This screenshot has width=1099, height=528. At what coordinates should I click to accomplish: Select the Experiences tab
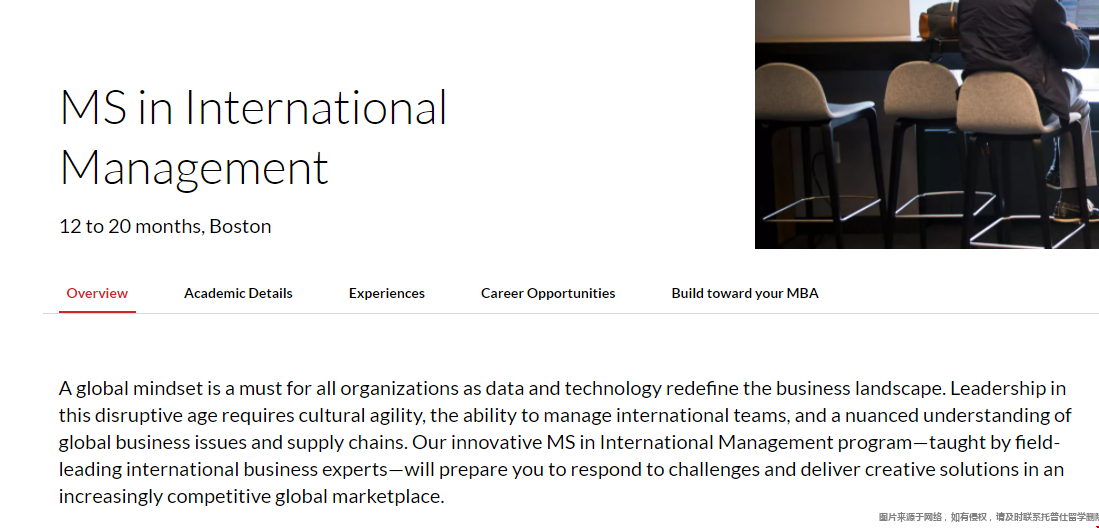point(387,293)
